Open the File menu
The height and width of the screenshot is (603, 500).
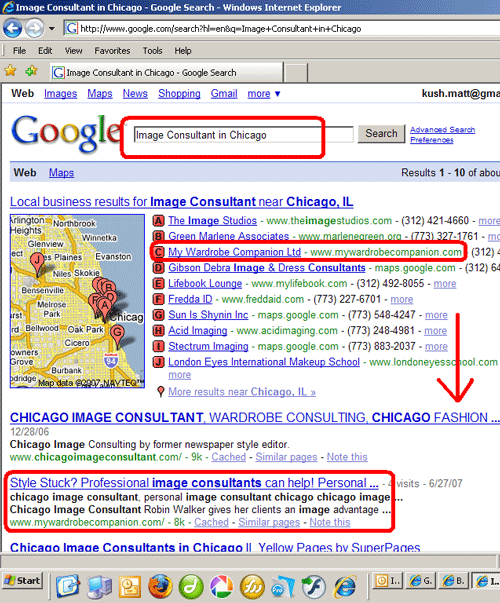[19, 51]
